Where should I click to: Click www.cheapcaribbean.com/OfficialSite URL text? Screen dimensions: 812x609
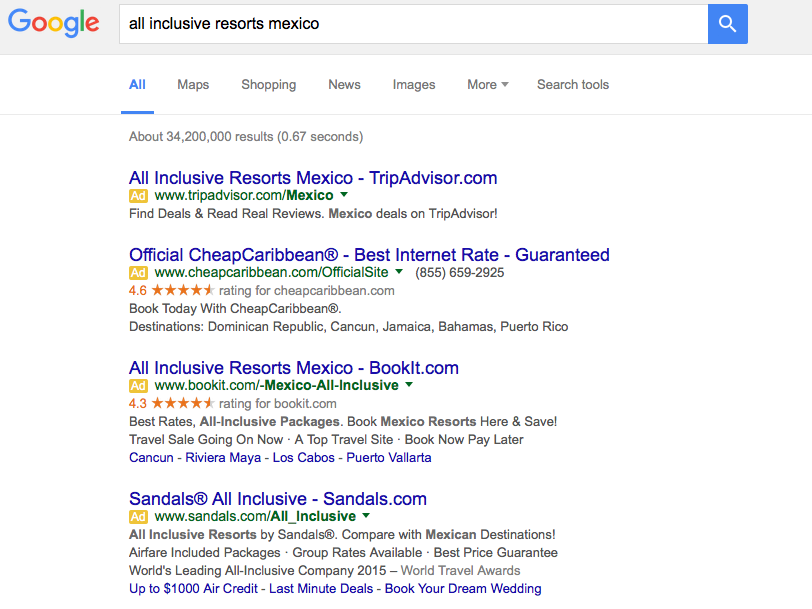click(271, 272)
